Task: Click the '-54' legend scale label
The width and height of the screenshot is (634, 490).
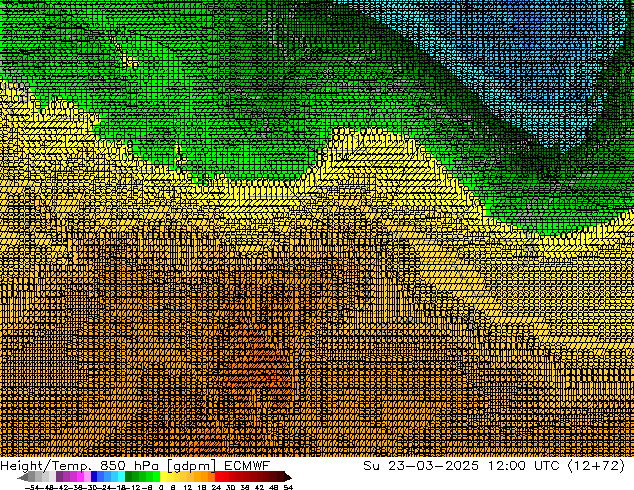Action: pos(32,487)
